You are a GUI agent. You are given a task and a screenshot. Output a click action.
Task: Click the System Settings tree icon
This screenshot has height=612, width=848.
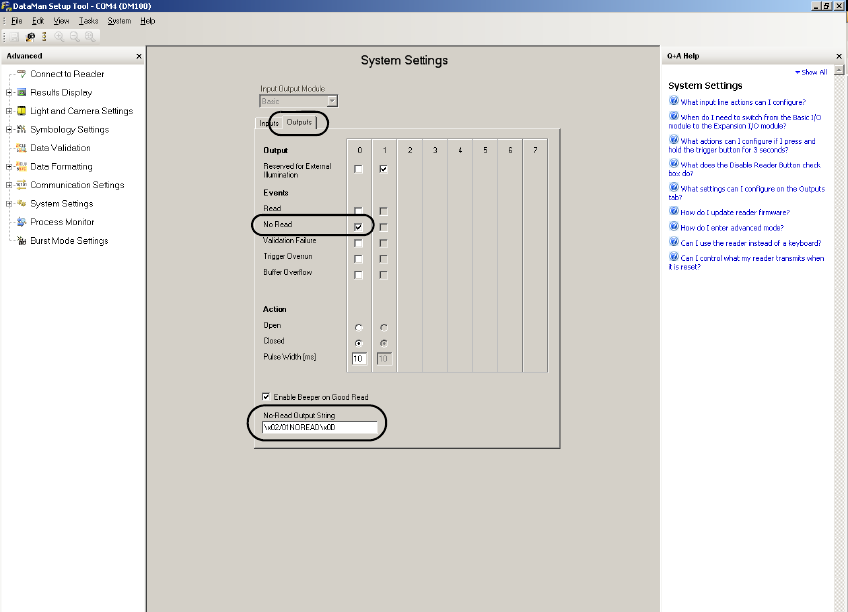(x=22, y=203)
